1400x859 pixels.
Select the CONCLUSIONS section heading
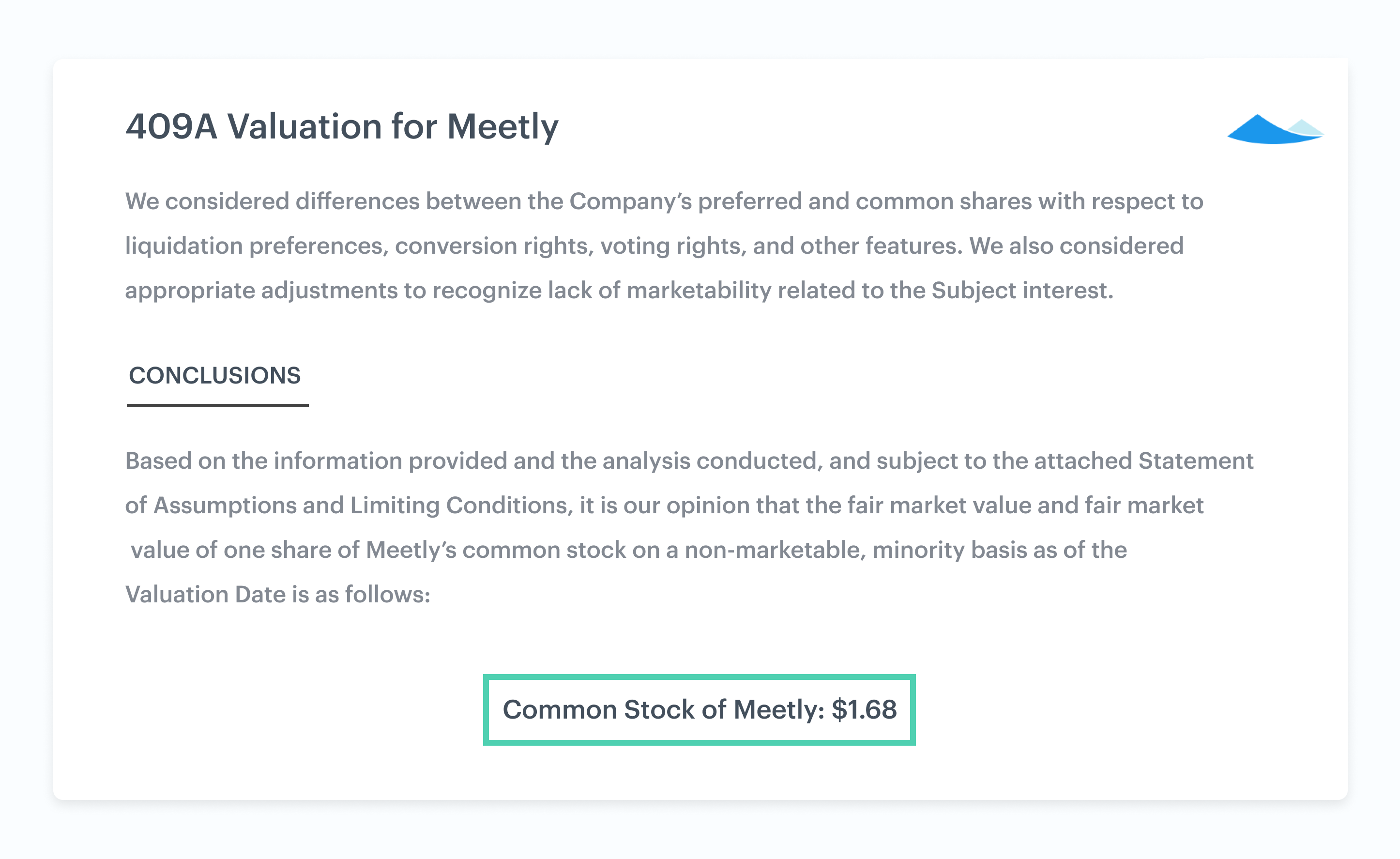[x=215, y=375]
